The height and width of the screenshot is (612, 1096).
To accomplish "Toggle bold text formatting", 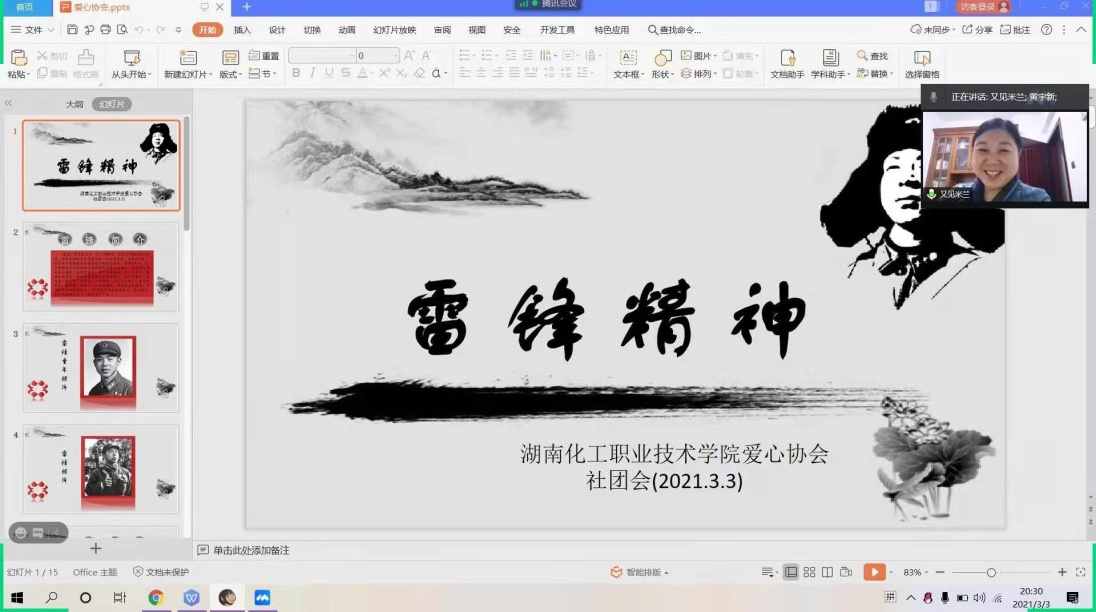I will (x=296, y=73).
